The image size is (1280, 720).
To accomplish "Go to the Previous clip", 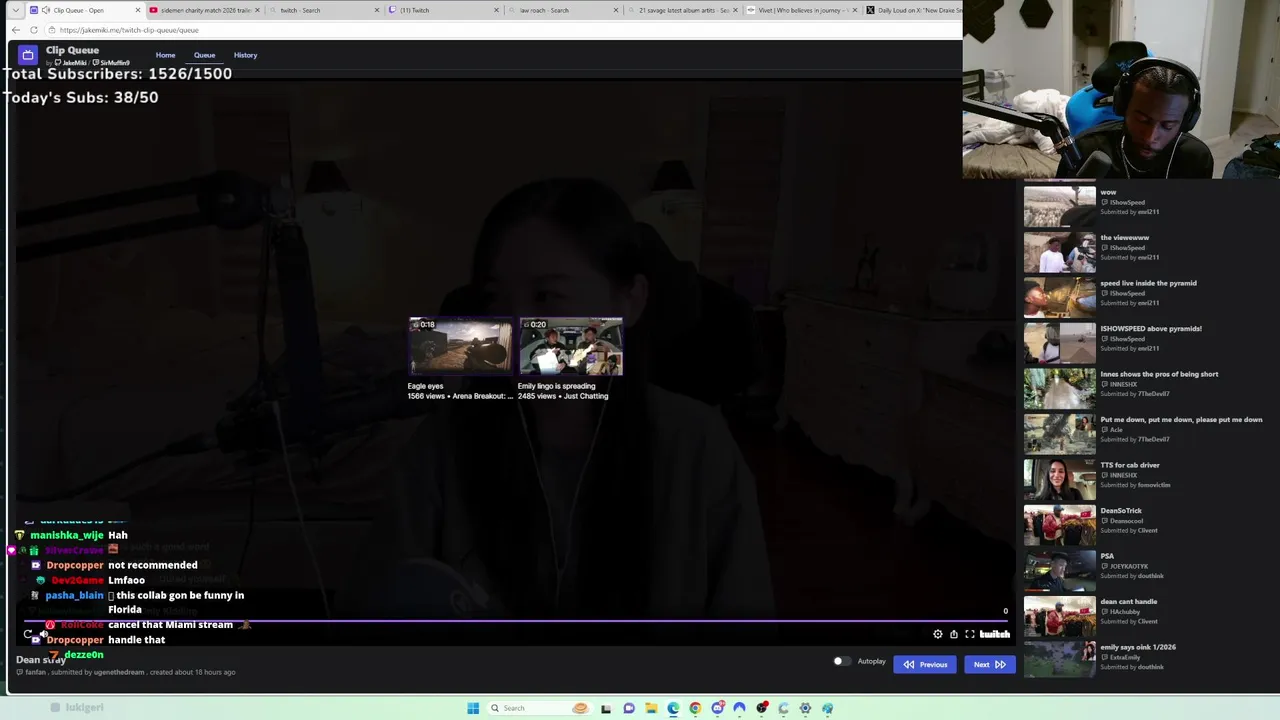I will coord(926,664).
